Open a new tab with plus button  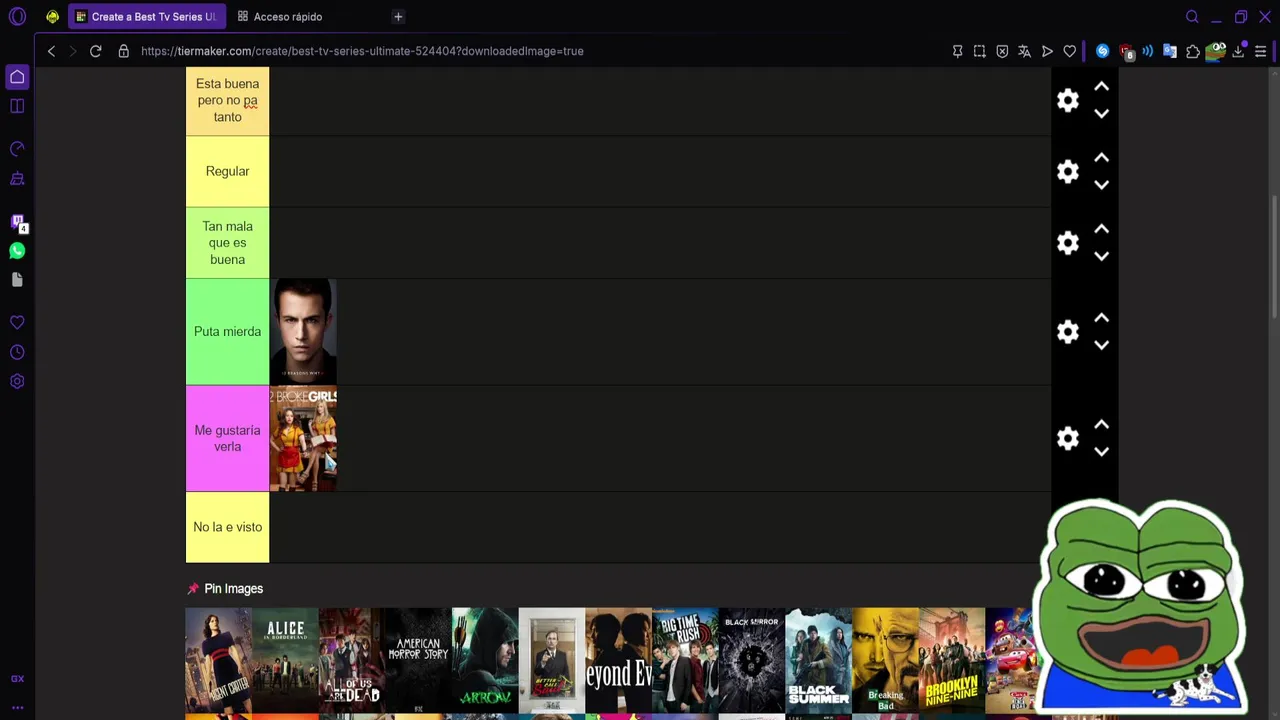398,17
